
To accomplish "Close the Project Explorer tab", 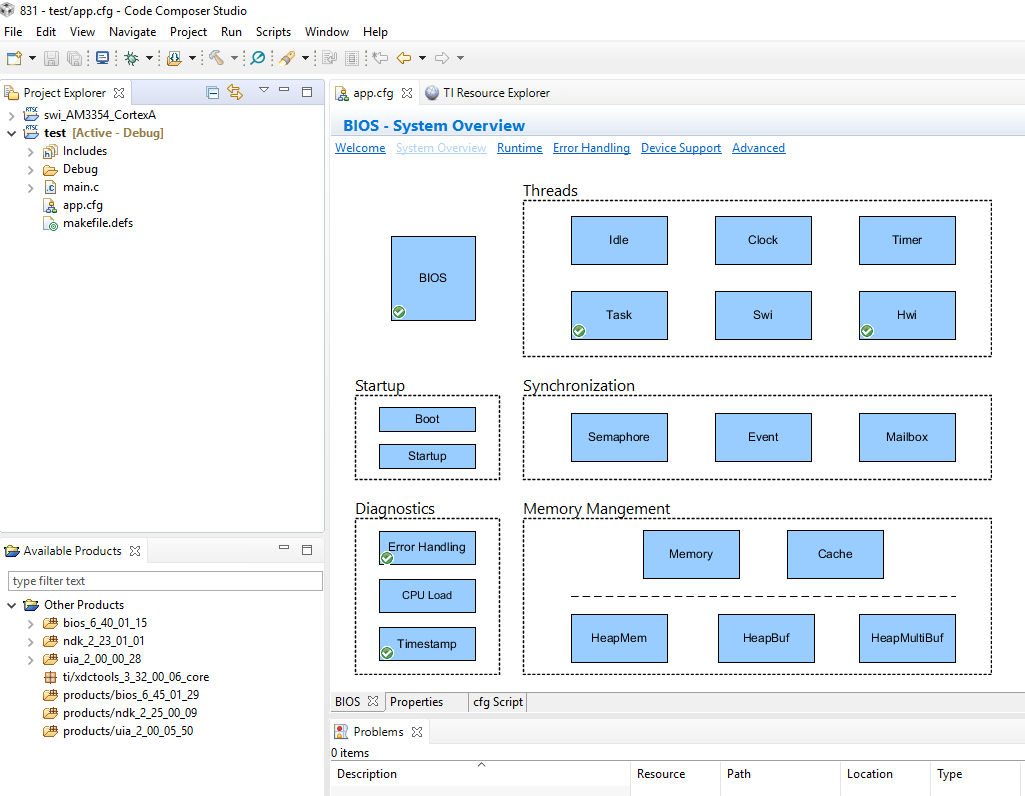I will pos(119,93).
